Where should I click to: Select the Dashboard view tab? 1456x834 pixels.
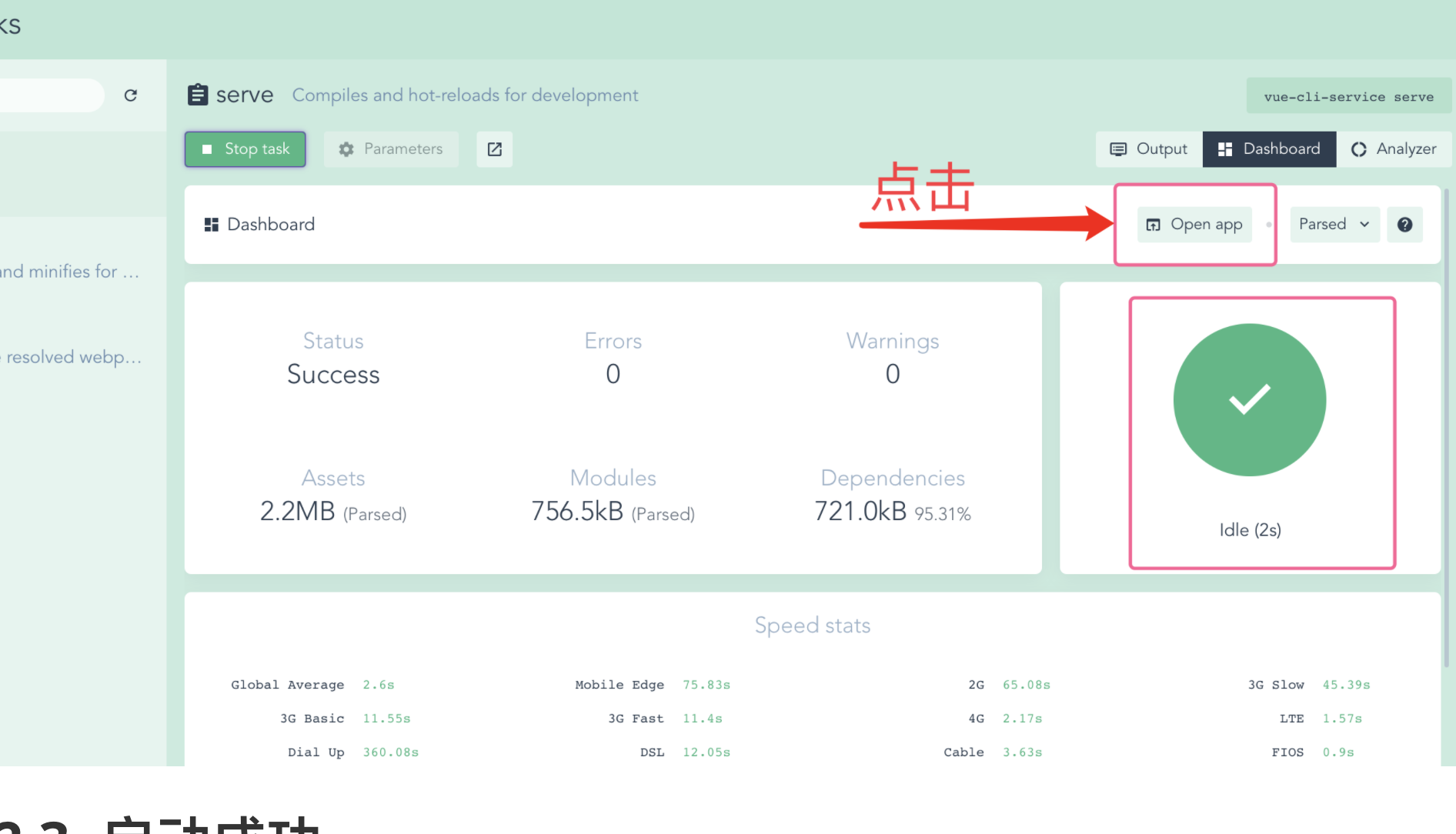[1269, 149]
